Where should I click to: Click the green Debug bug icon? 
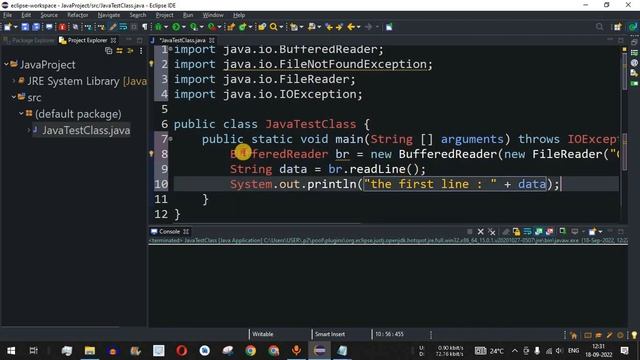[158, 27]
